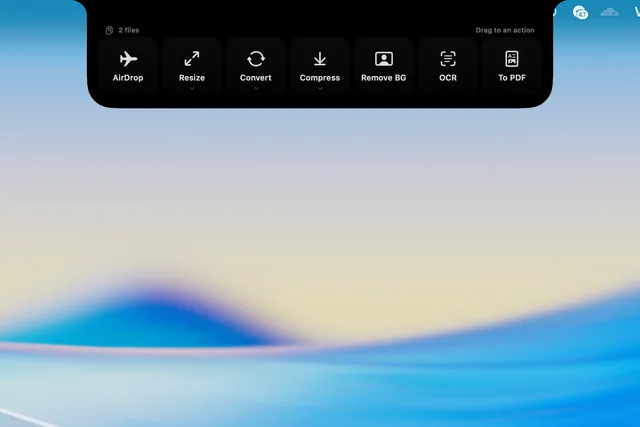Choose the 'OCR' action label
Screen dimensions: 640x427
pos(448,78)
